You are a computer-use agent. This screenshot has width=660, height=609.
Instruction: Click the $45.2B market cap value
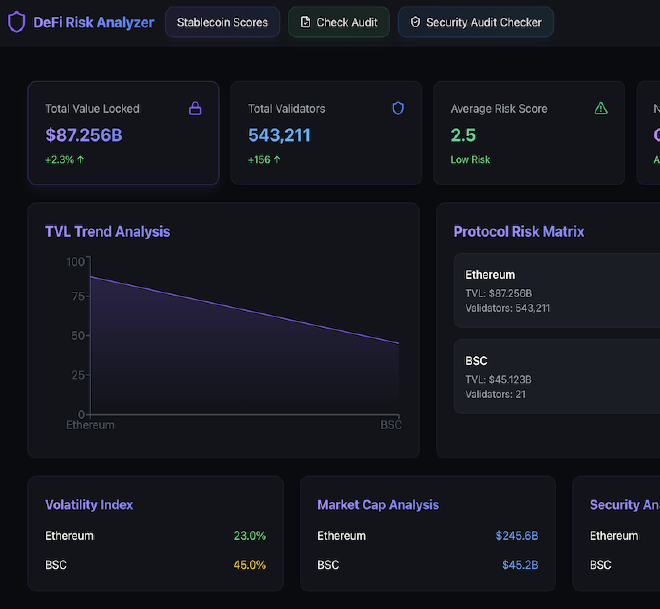520,565
